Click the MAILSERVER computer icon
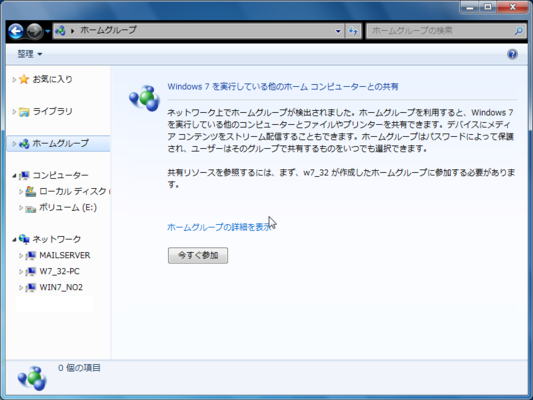 click(31, 255)
